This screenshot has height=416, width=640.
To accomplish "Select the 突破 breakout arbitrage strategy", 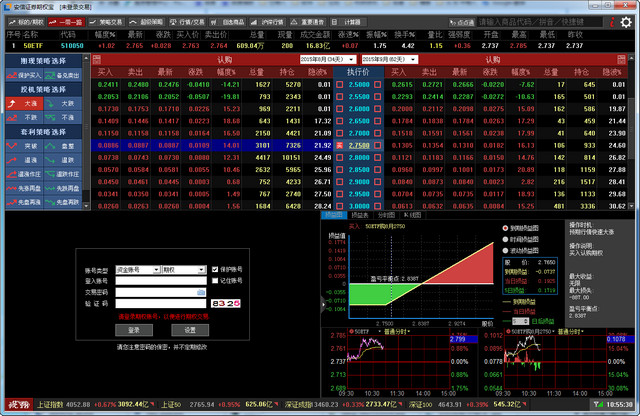I will (x=22, y=145).
